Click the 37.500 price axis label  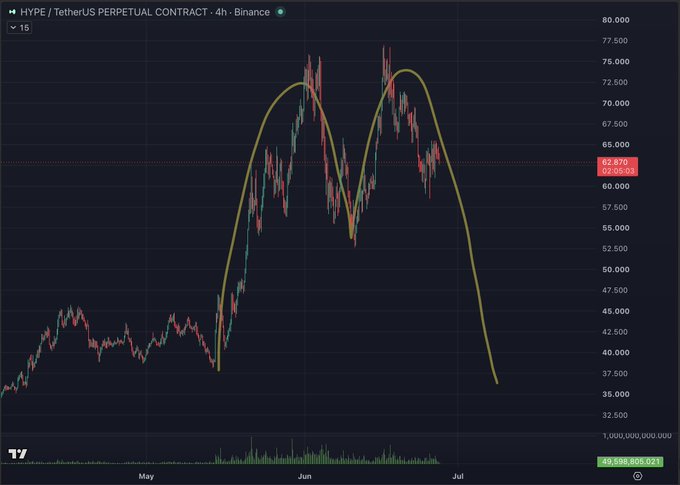tap(615, 374)
